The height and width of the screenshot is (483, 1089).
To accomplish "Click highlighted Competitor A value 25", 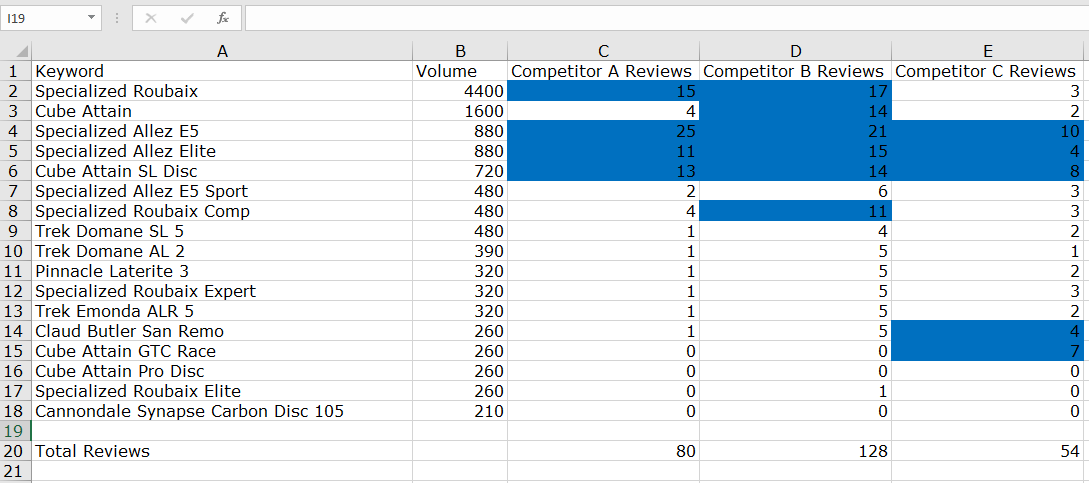I will click(604, 131).
